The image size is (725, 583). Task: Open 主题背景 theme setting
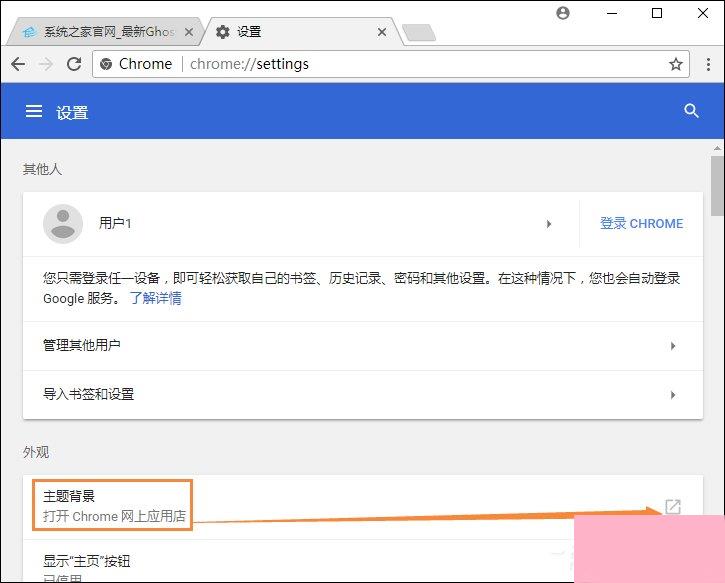pos(363,507)
